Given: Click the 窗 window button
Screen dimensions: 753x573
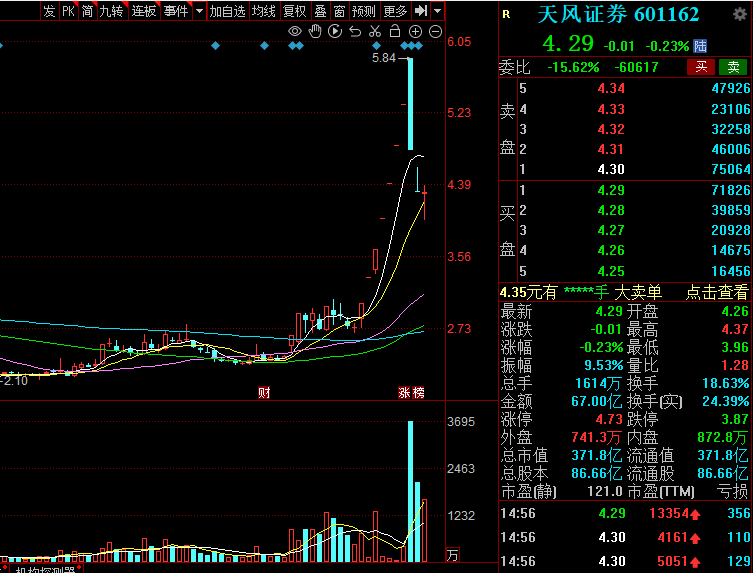Looking at the screenshot, I should coord(339,11).
